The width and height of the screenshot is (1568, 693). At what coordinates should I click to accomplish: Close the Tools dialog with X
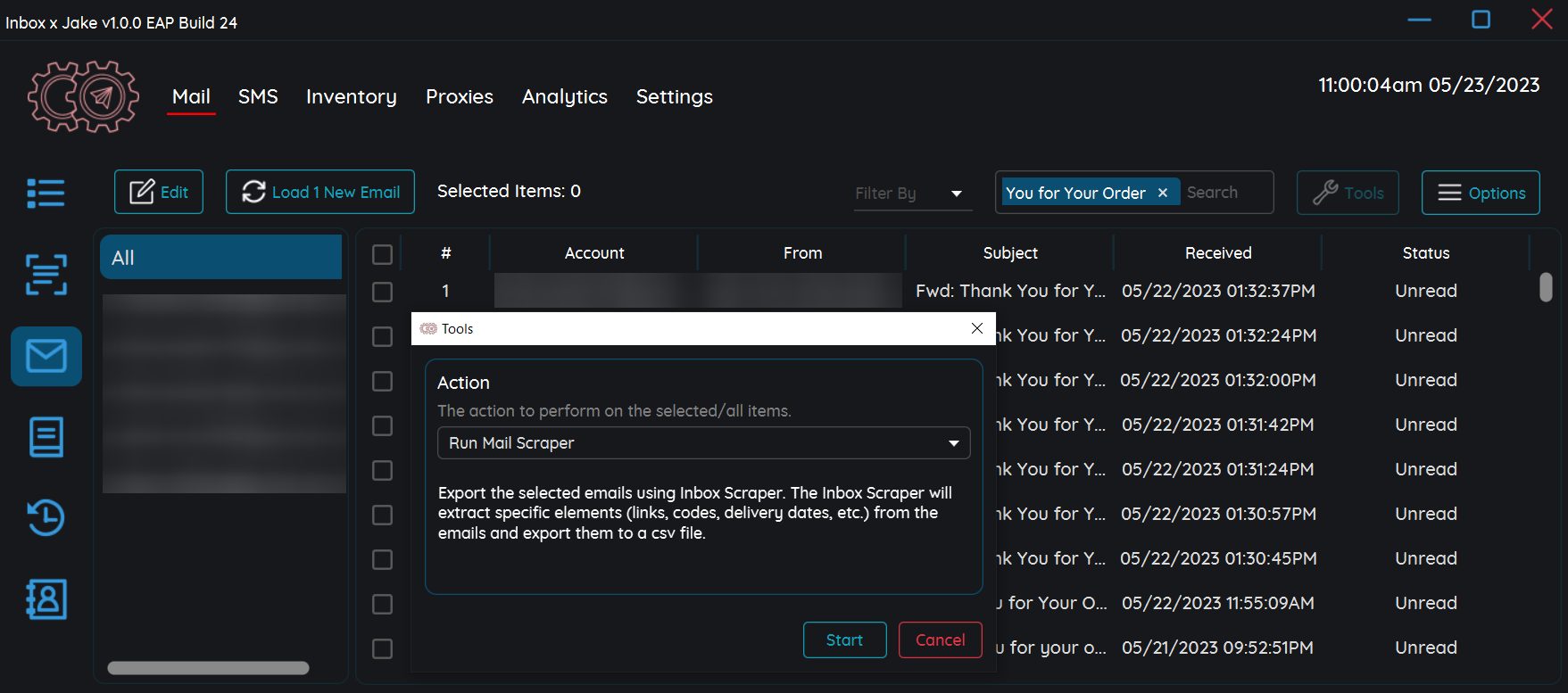pyautogui.click(x=977, y=328)
